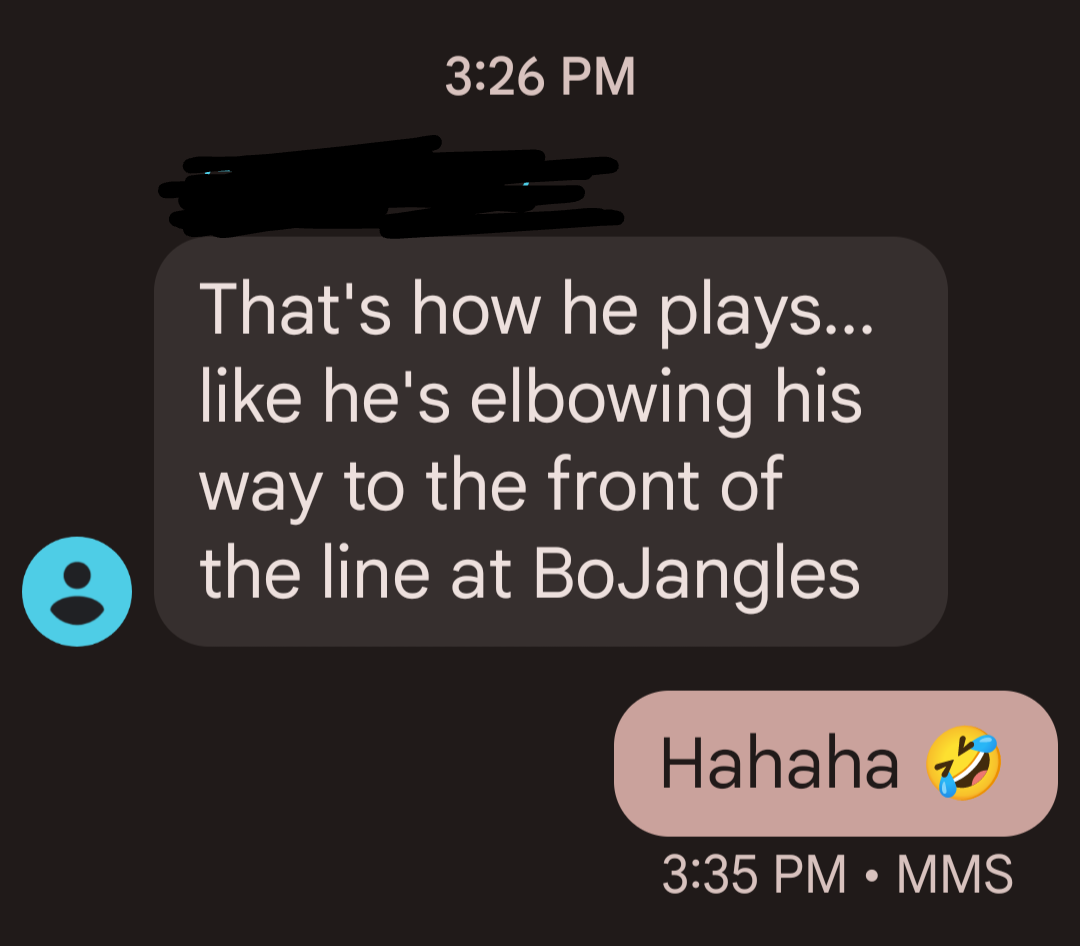Tap the laughing-crying emoji in the reply
Viewport: 1080px width, 946px height.
click(963, 762)
